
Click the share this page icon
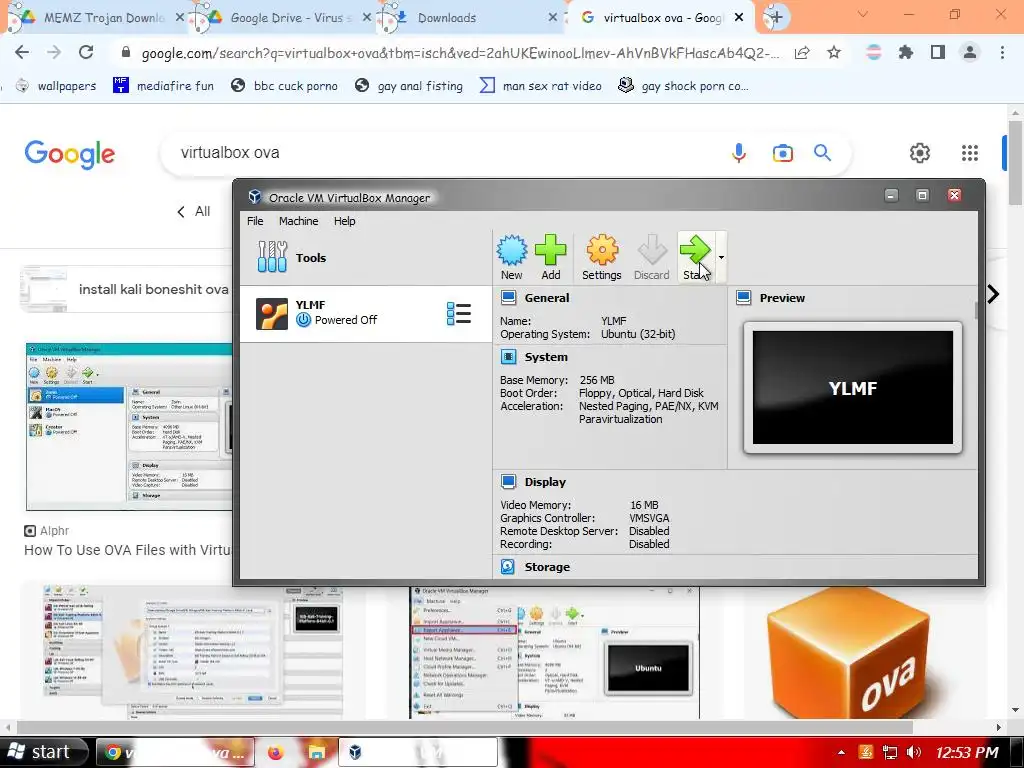pyautogui.click(x=802, y=53)
